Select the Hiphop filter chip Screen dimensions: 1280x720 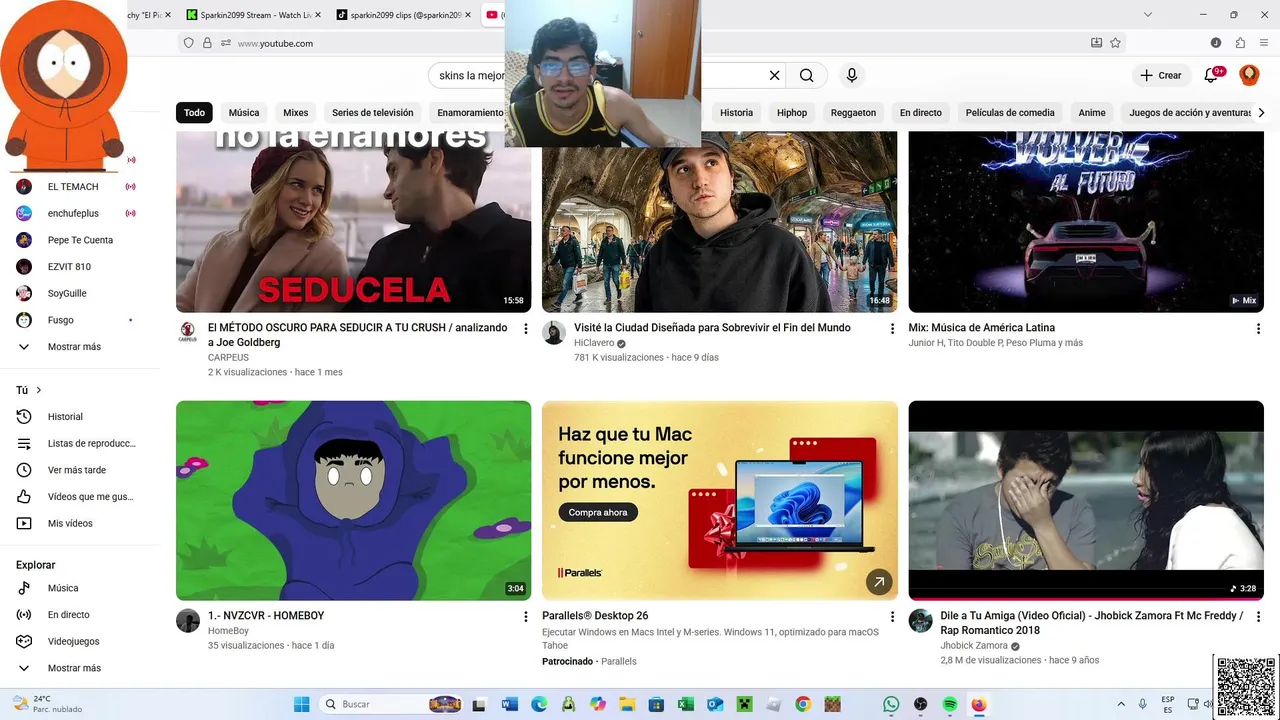[x=792, y=112]
